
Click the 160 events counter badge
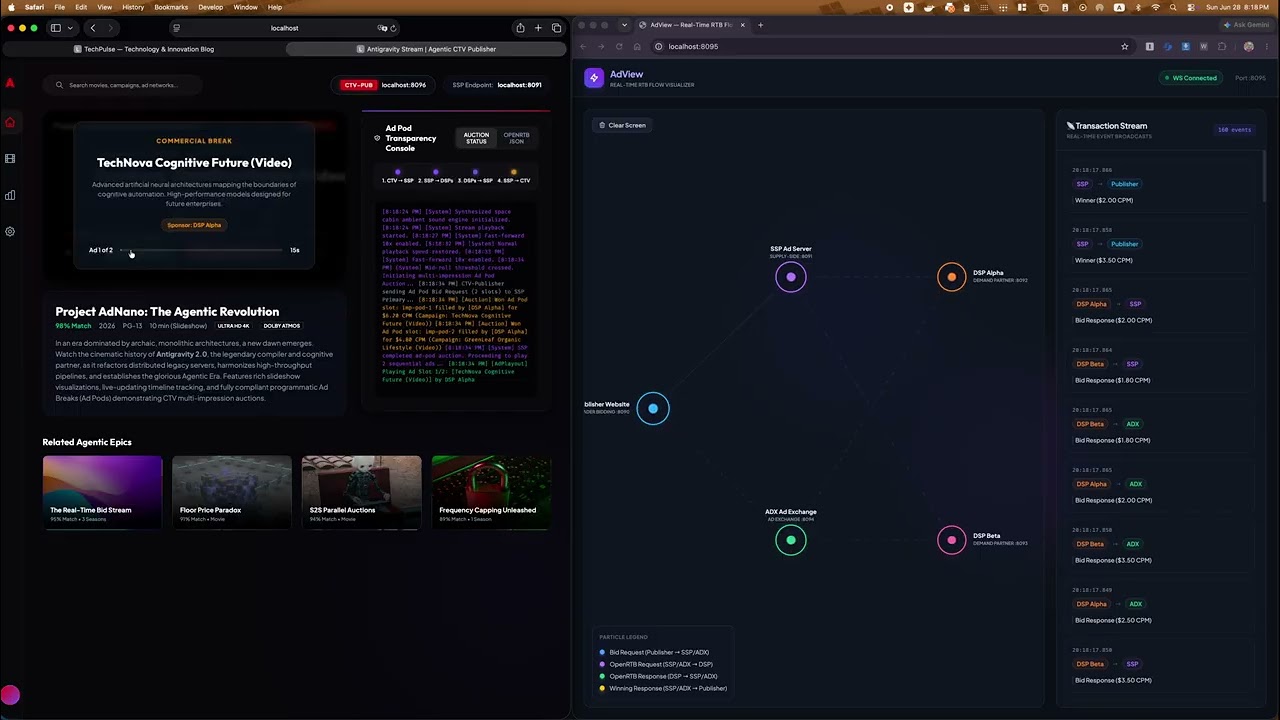pyautogui.click(x=1234, y=130)
